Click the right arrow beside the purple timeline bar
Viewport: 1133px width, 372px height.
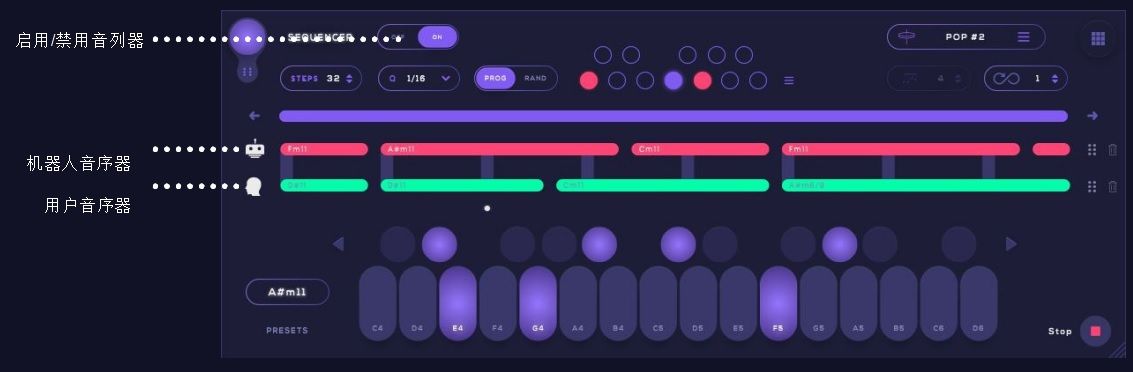pyautogui.click(x=1093, y=116)
